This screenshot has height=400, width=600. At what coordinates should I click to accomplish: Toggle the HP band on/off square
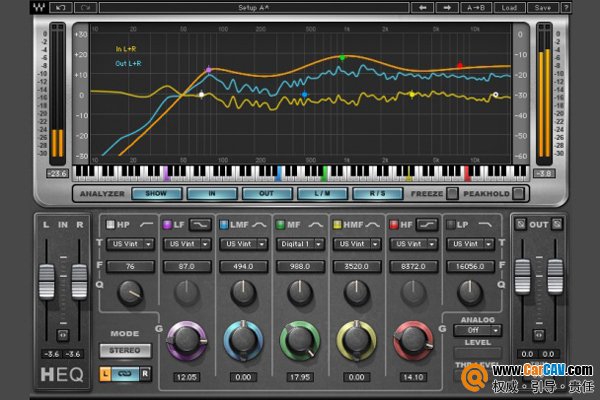[x=110, y=225]
